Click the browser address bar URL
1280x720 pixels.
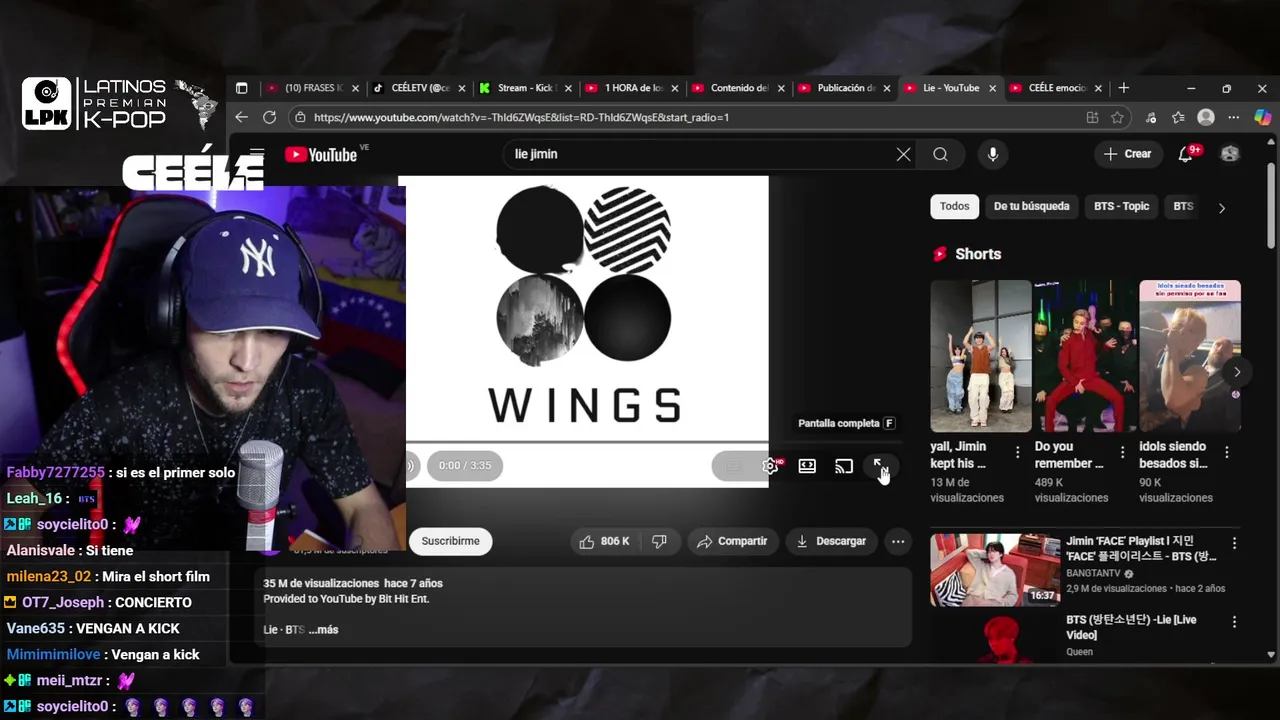coord(521,117)
